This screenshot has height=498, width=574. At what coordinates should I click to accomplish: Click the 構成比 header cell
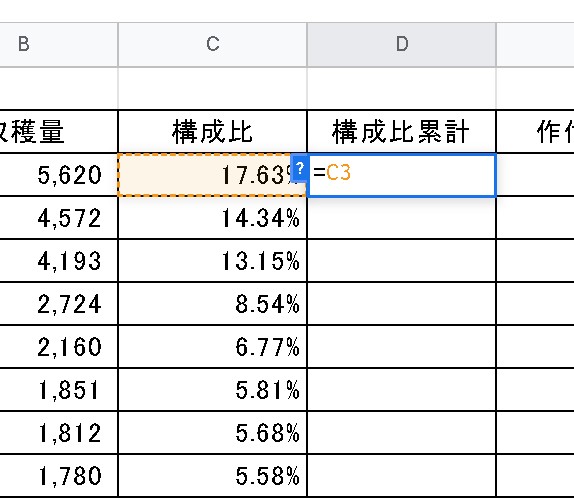(x=212, y=131)
